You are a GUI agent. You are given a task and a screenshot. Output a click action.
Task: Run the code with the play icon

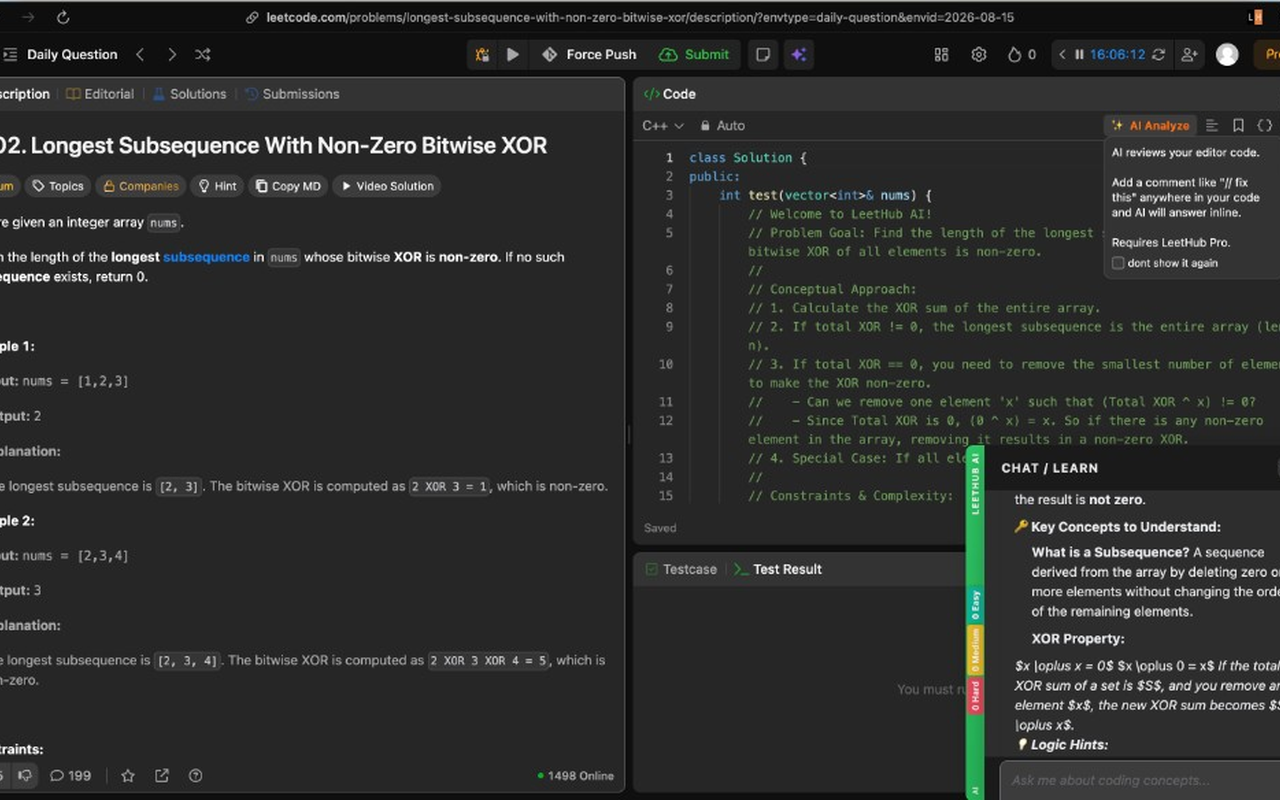tap(513, 55)
